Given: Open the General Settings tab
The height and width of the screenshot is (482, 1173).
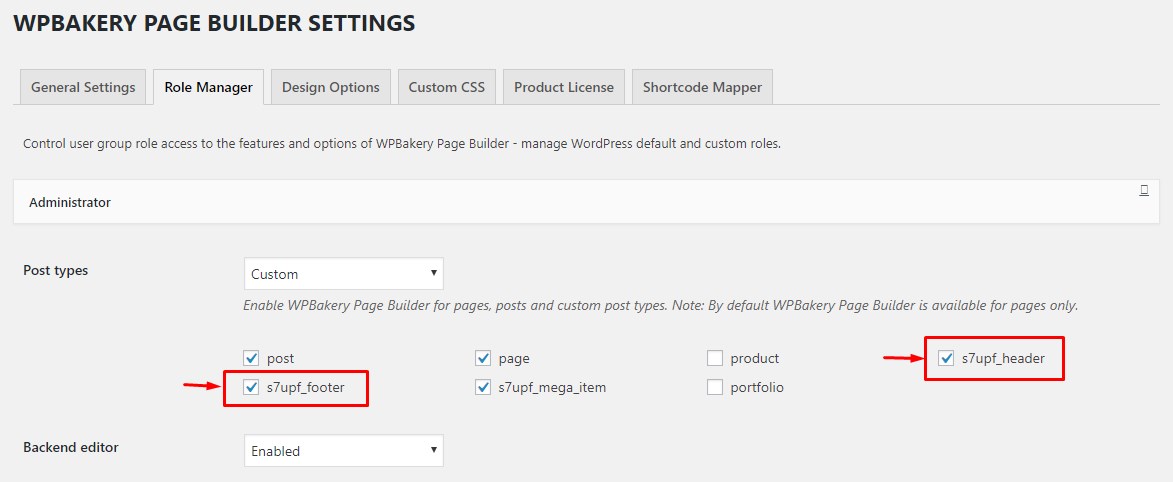Looking at the screenshot, I should [83, 87].
